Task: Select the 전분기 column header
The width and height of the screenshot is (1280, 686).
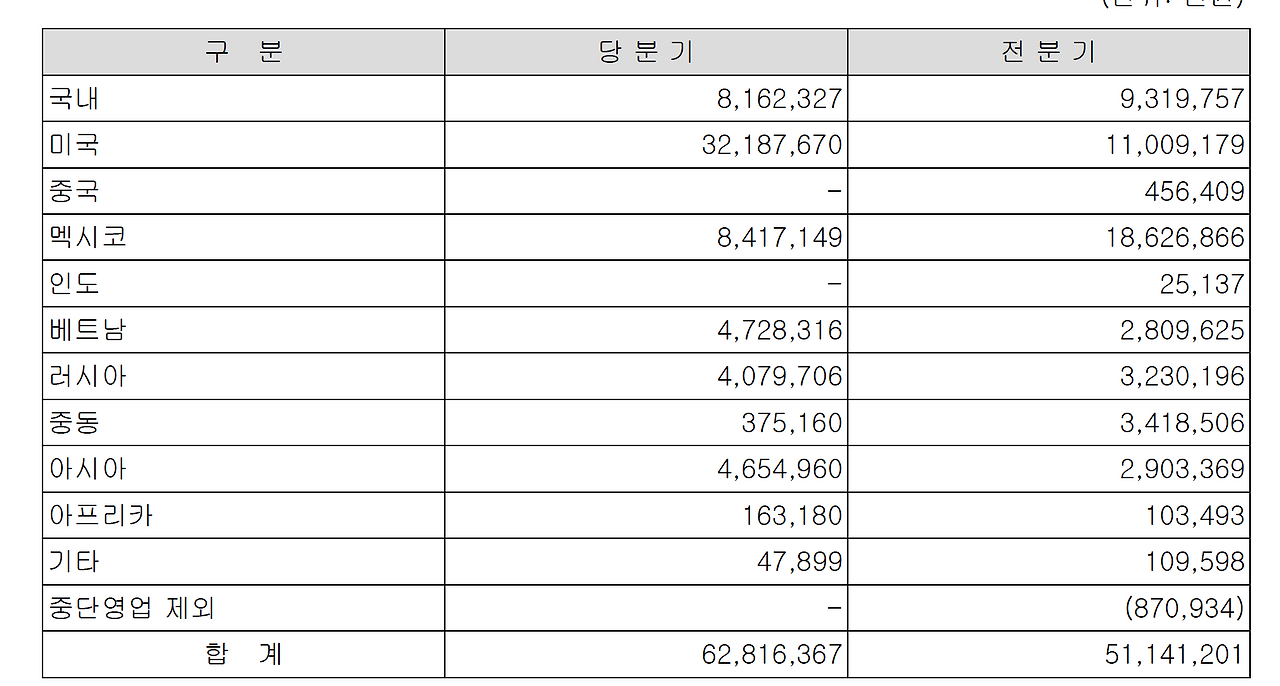Action: 1049,52
